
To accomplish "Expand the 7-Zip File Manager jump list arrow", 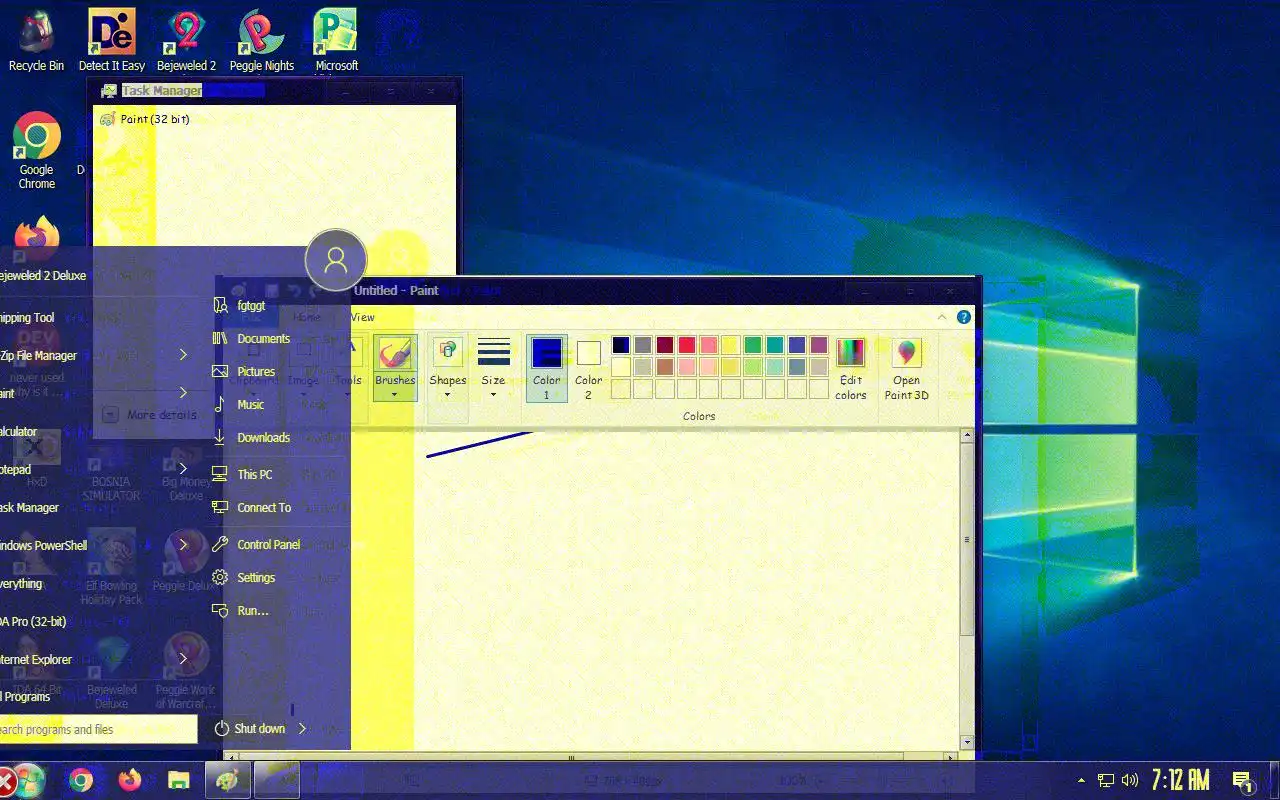I will 183,355.
